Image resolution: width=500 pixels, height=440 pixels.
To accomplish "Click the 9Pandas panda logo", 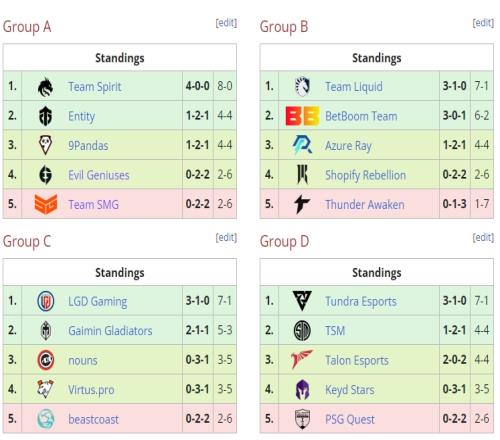I will tap(45, 145).
